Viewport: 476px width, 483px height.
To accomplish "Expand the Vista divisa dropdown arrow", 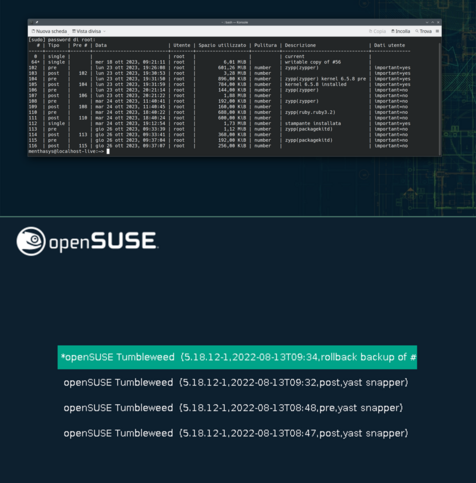I will coord(104,31).
